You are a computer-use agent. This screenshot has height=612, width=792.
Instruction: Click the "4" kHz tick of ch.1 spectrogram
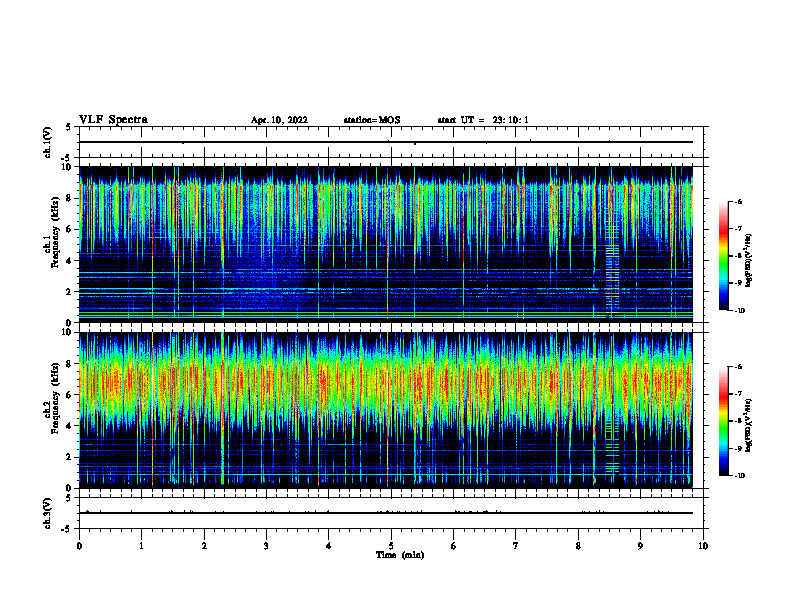point(69,261)
